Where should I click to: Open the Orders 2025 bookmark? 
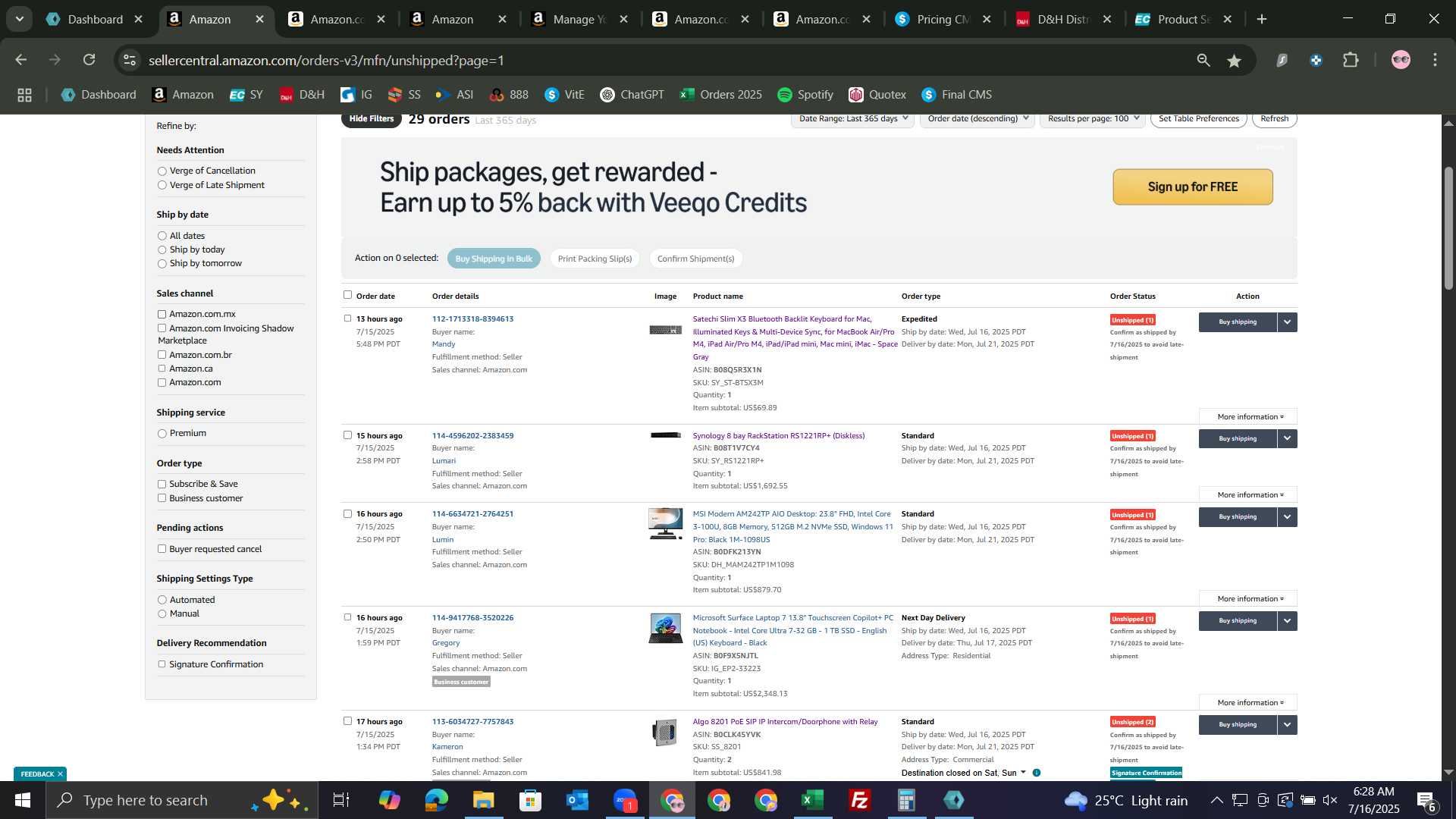(x=720, y=95)
